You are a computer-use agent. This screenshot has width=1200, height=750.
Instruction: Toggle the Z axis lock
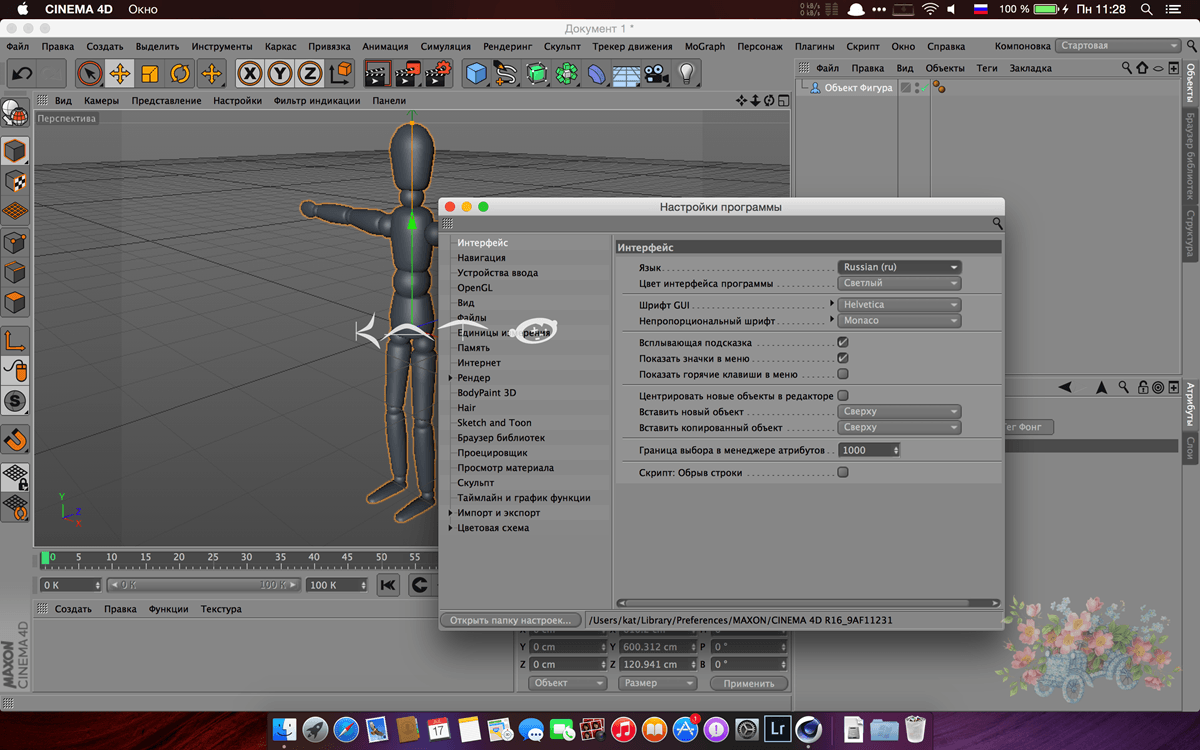[x=310, y=74]
